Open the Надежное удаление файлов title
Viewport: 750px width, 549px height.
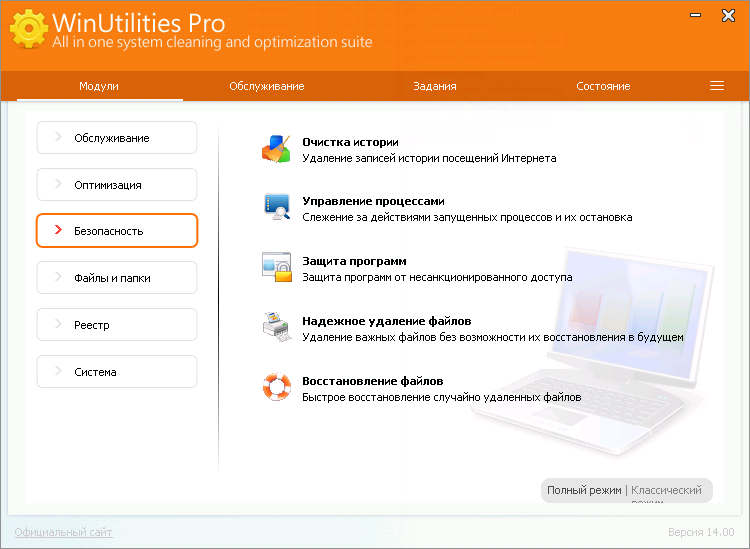[x=386, y=321]
